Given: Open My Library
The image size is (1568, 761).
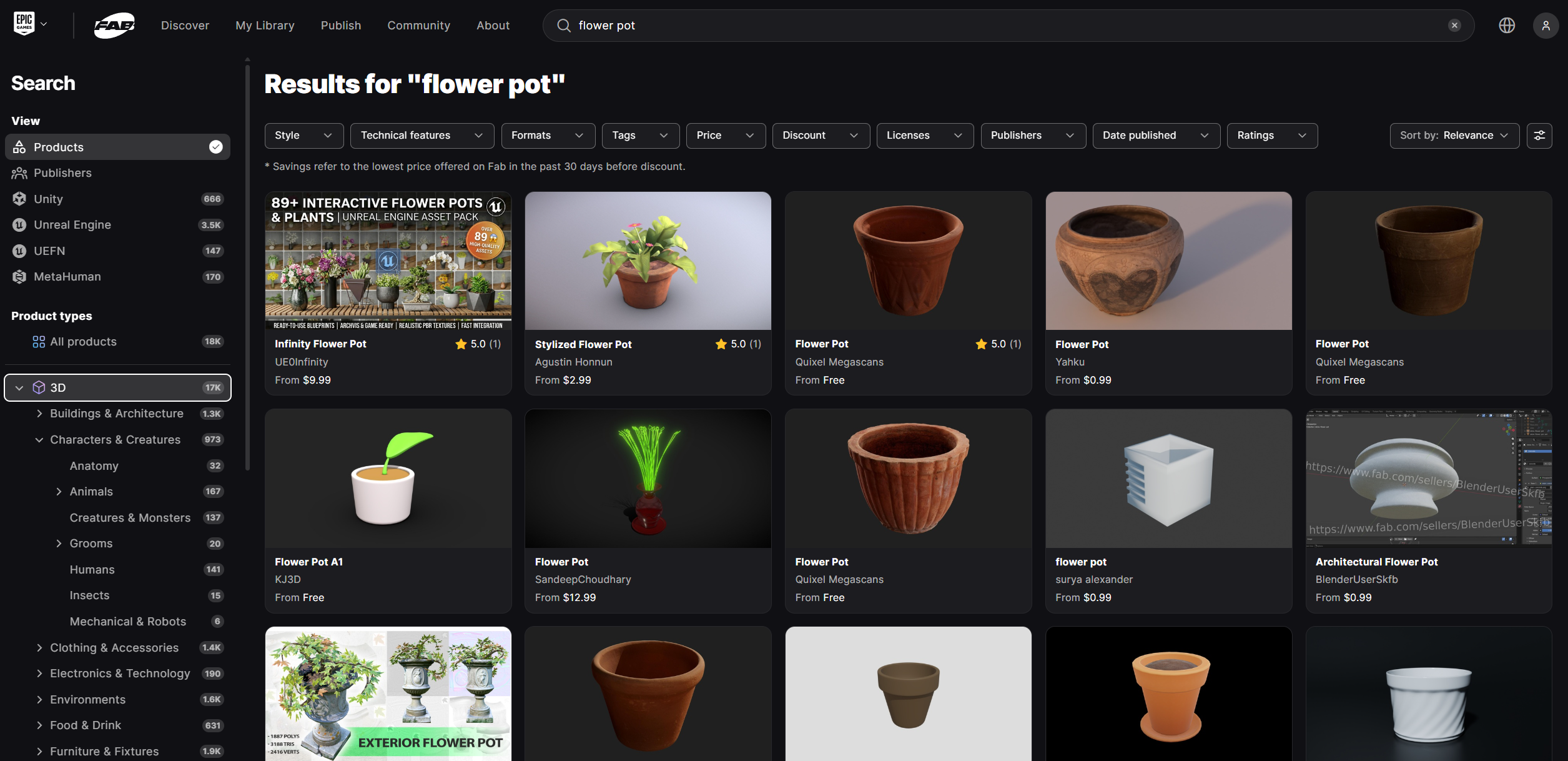Looking at the screenshot, I should (265, 26).
